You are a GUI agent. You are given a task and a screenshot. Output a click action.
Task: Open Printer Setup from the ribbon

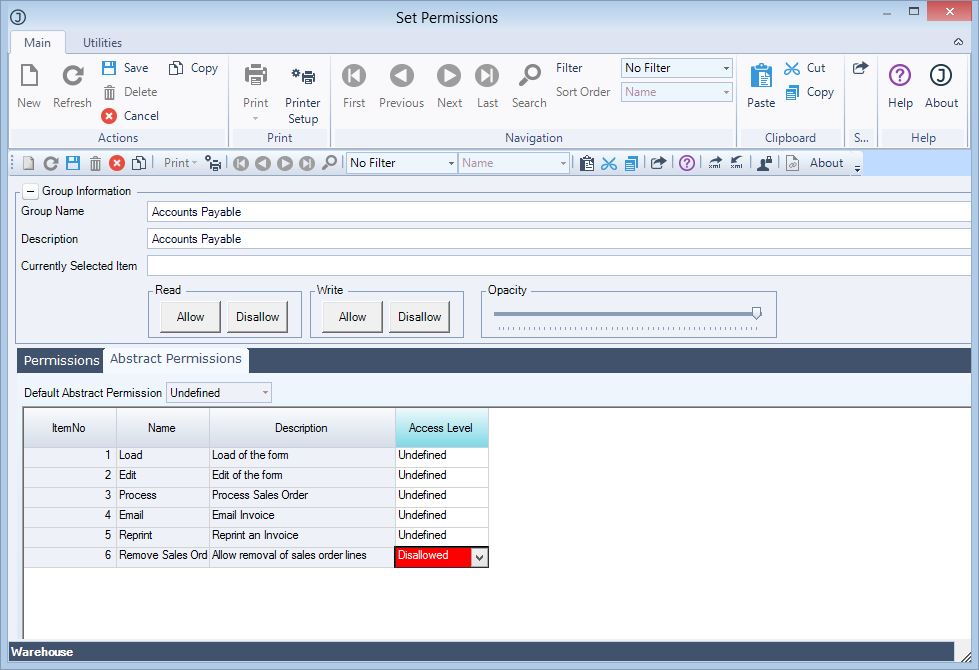tap(302, 77)
